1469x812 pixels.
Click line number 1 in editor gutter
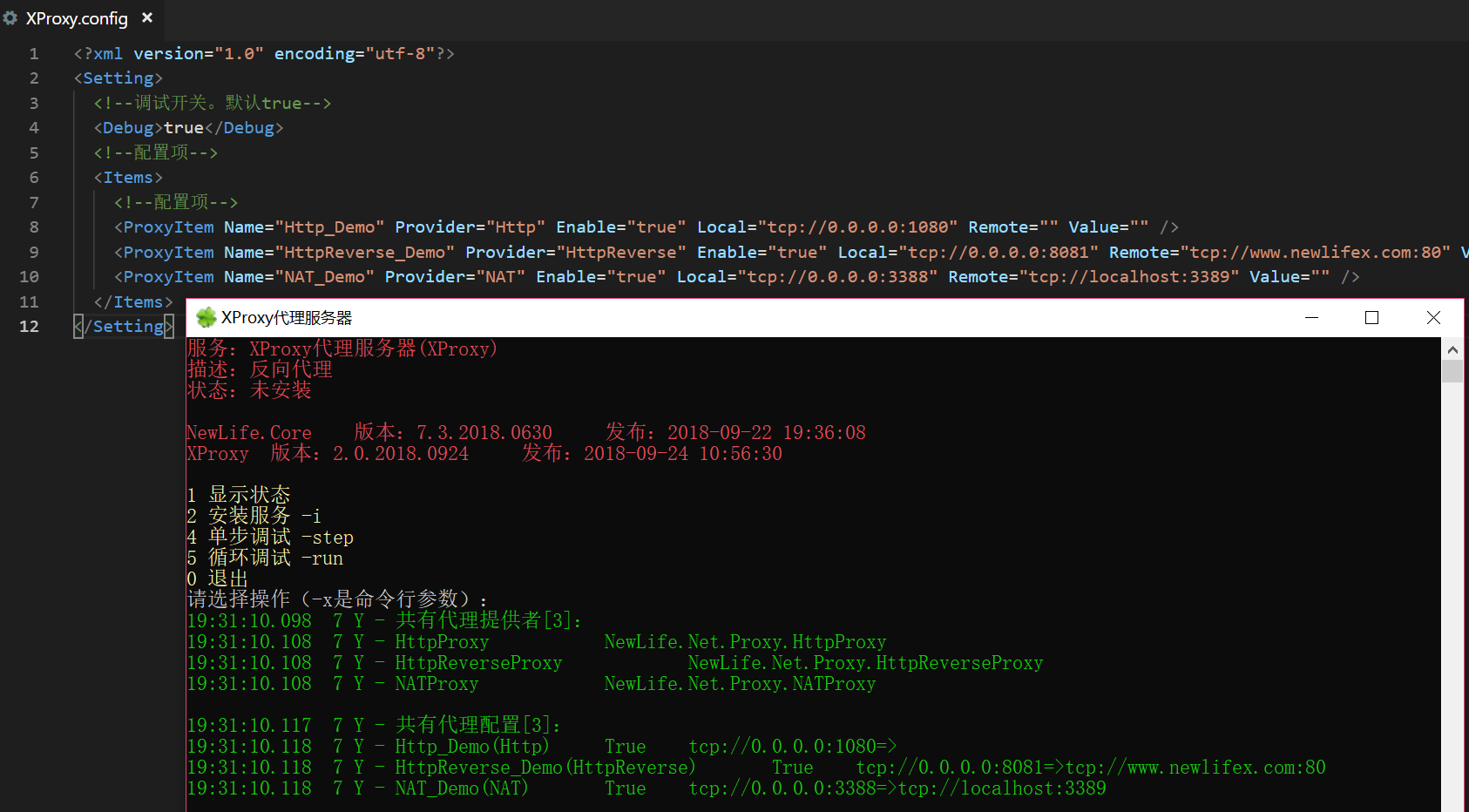pyautogui.click(x=34, y=54)
